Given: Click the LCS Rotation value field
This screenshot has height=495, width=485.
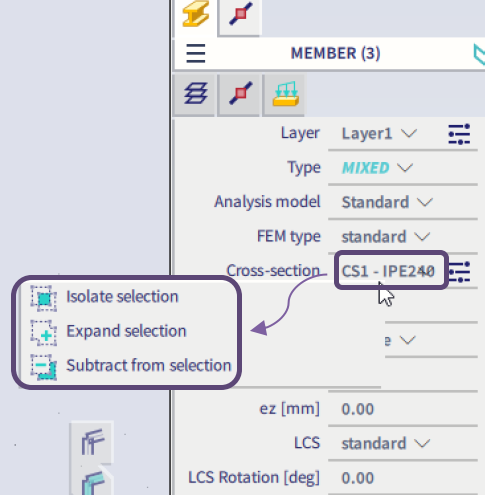Looking at the screenshot, I should (x=403, y=478).
